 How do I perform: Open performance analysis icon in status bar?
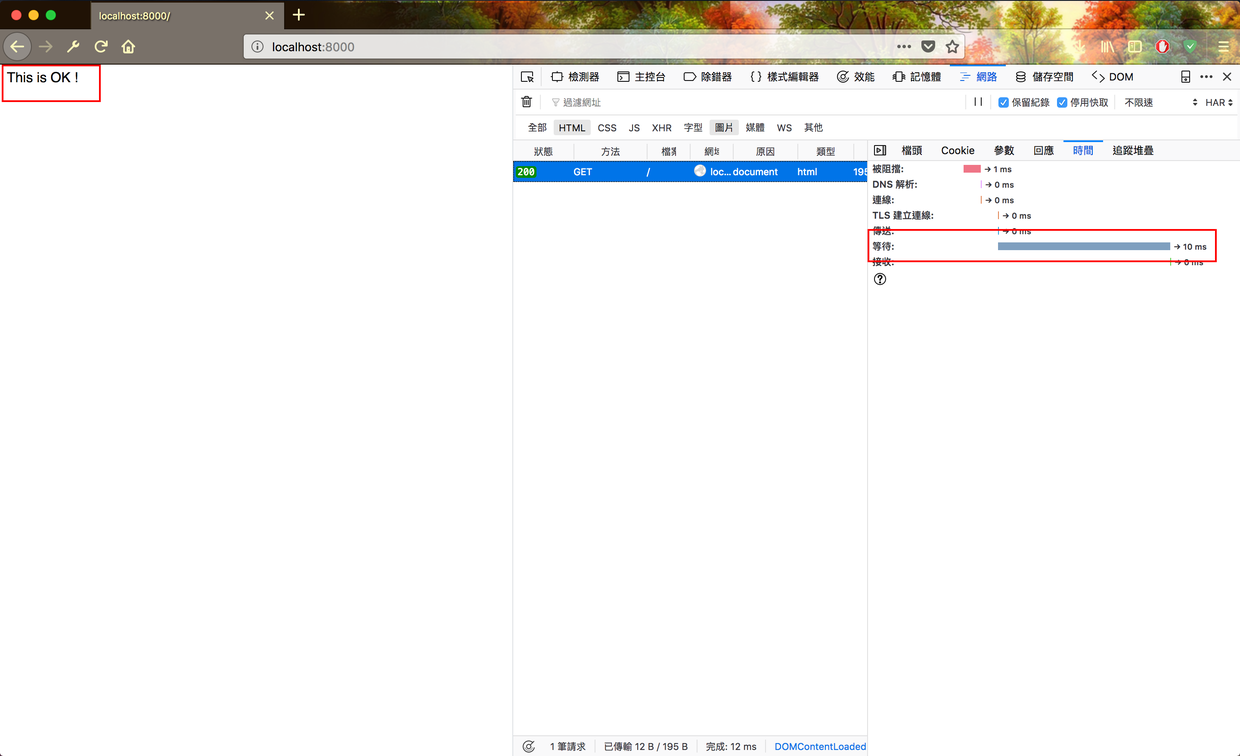click(528, 746)
